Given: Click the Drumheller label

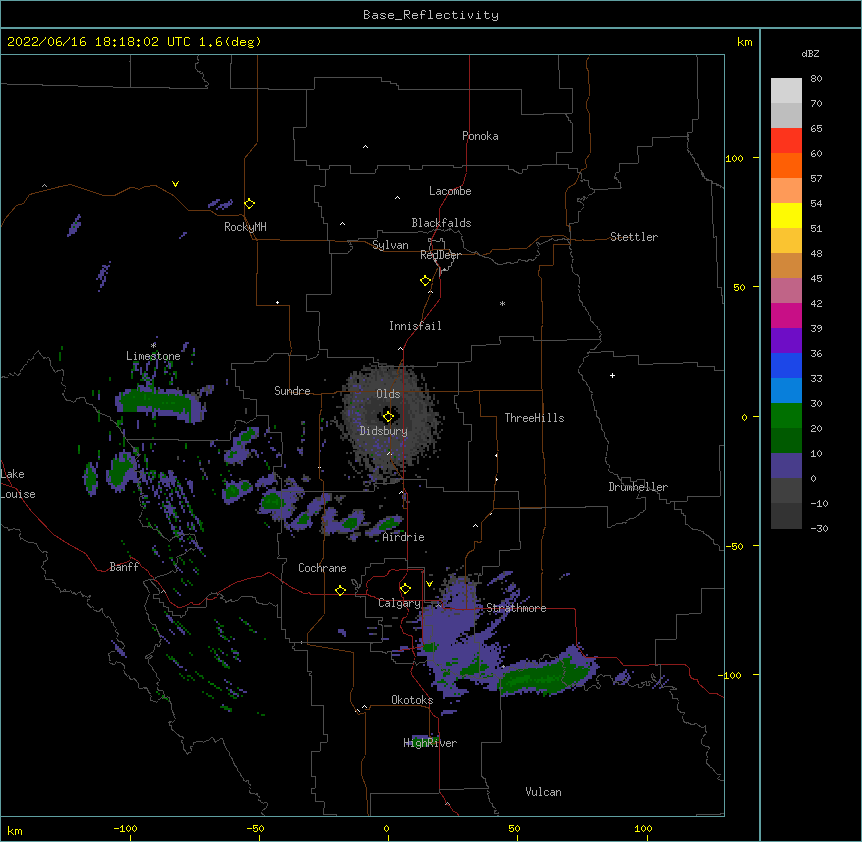Looking at the screenshot, I should pyautogui.click(x=638, y=487).
